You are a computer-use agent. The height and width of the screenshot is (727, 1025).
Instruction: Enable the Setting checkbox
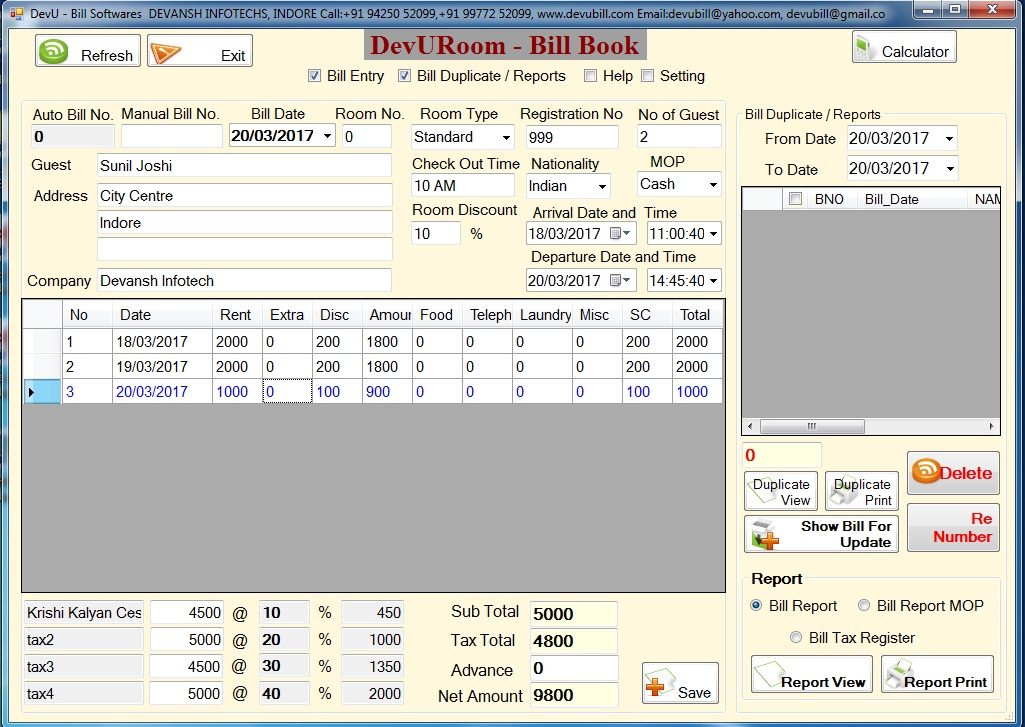pos(647,76)
